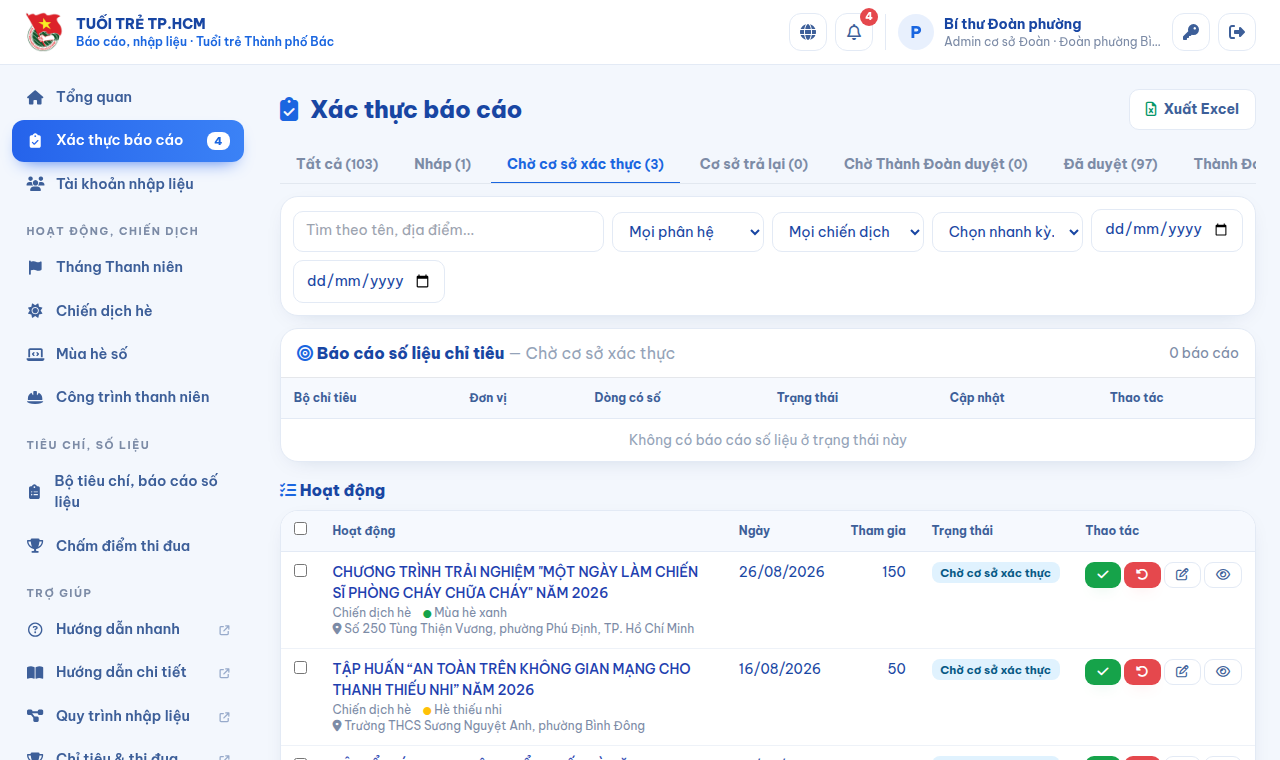Check the "MỘT NGÀY LÀM CHIẾN SĨ" row checkbox
This screenshot has height=760, width=1280.
click(x=301, y=571)
